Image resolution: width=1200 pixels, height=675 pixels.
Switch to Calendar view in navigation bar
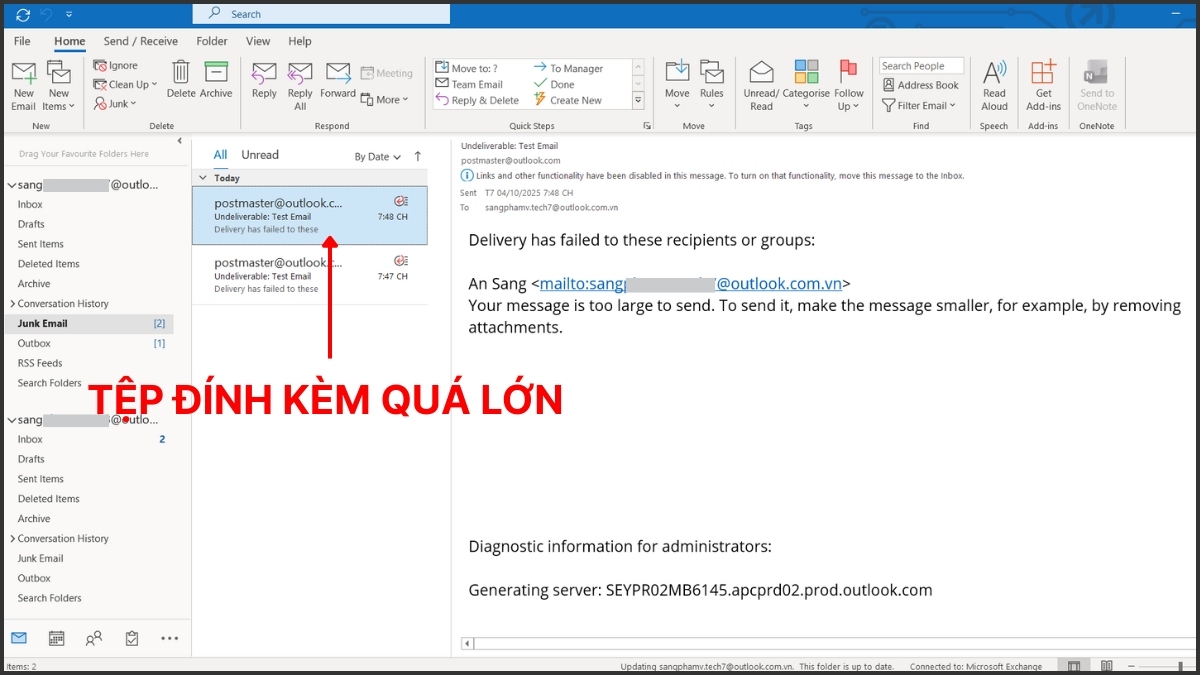pyautogui.click(x=57, y=638)
